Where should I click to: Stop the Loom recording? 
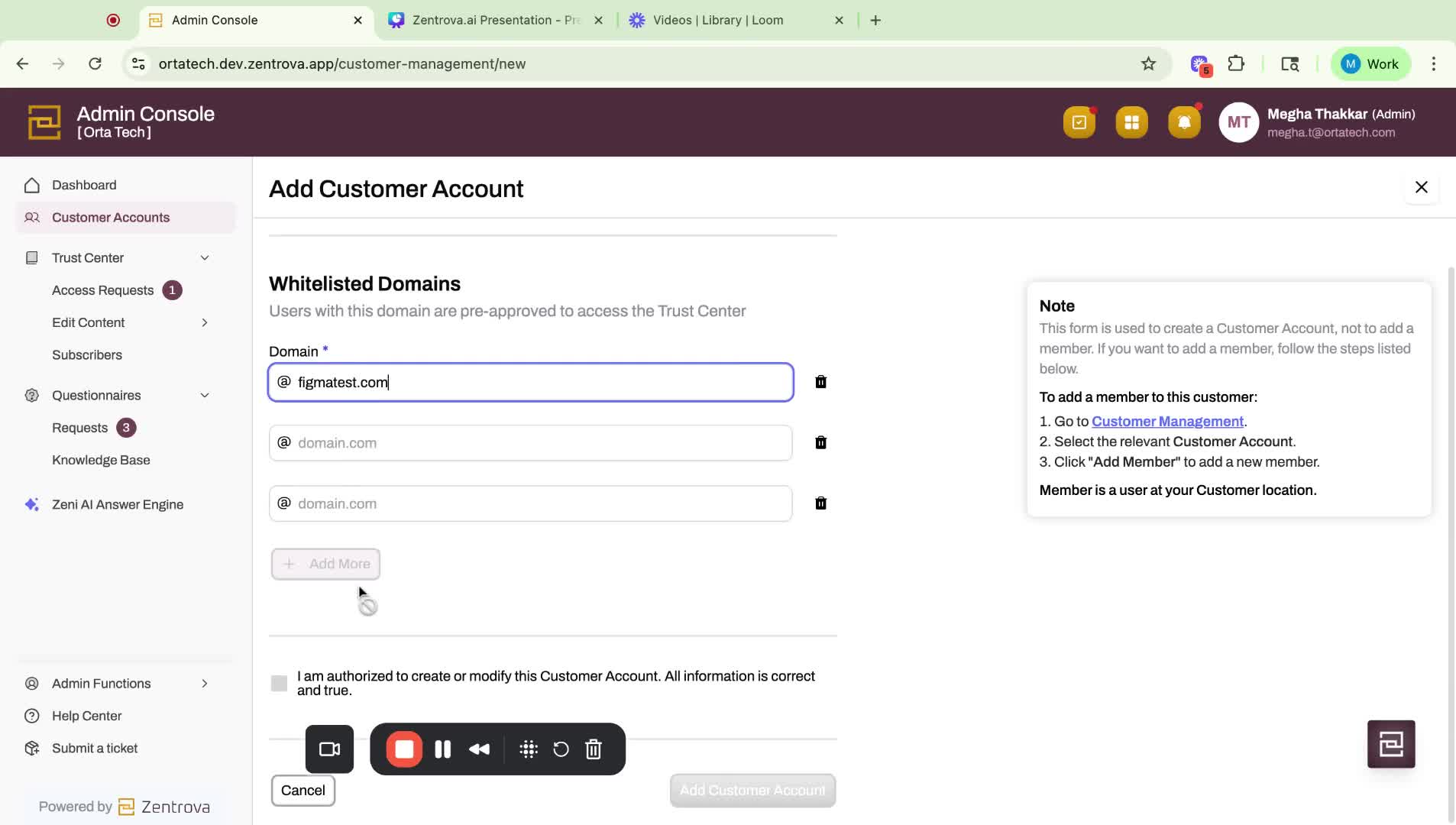click(404, 749)
